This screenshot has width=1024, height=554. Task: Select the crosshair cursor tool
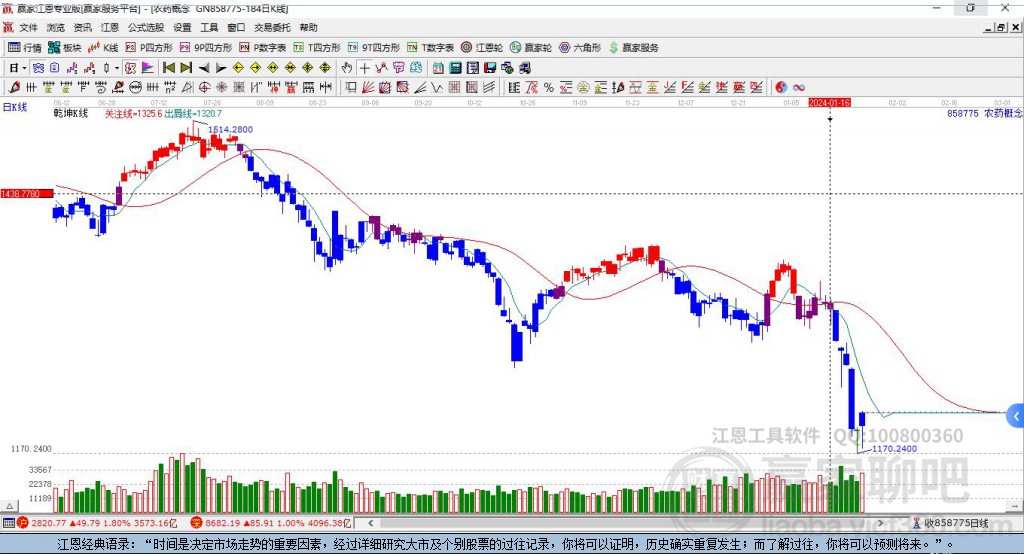(364, 68)
